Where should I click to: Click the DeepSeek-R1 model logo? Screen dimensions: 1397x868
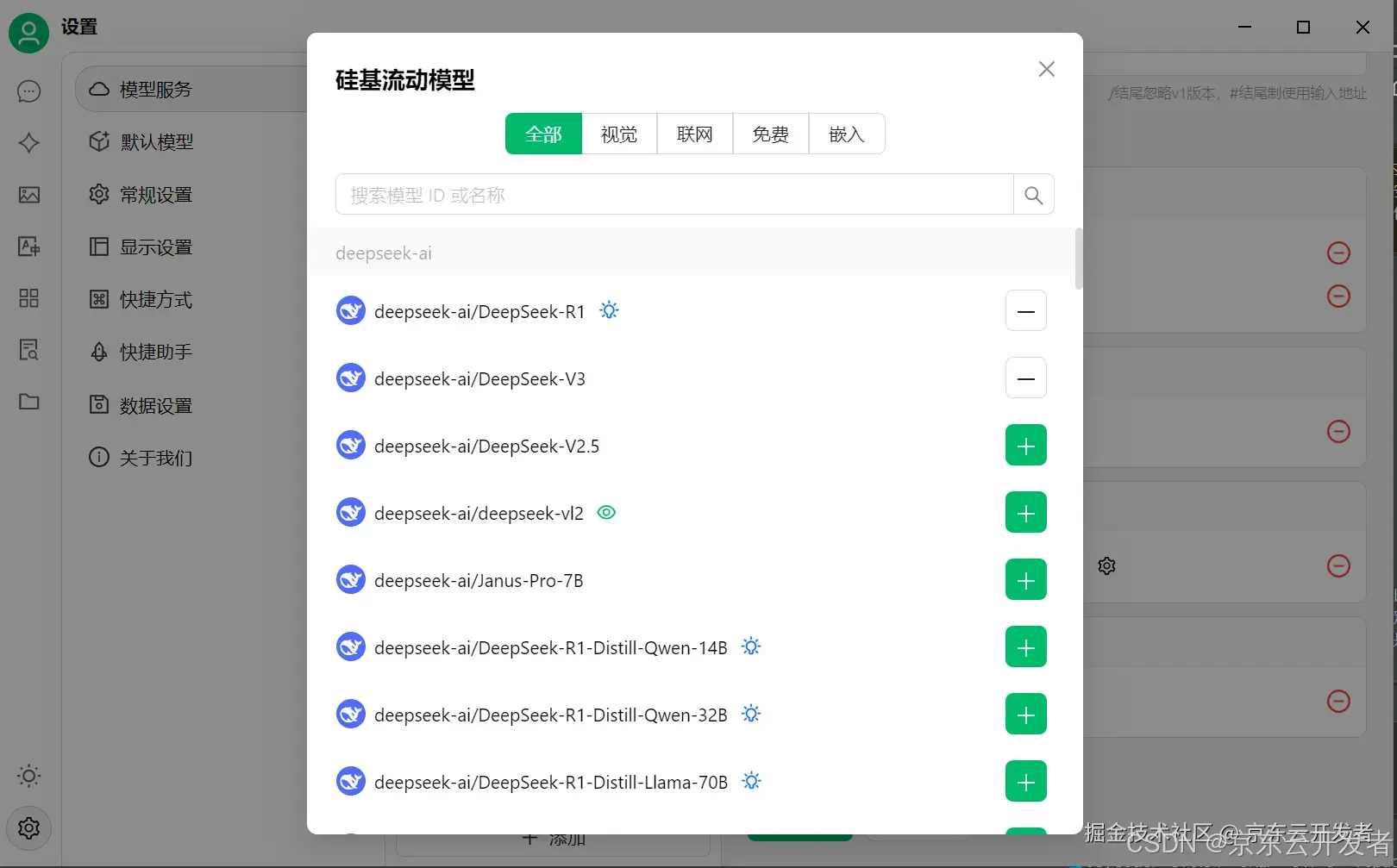point(351,311)
